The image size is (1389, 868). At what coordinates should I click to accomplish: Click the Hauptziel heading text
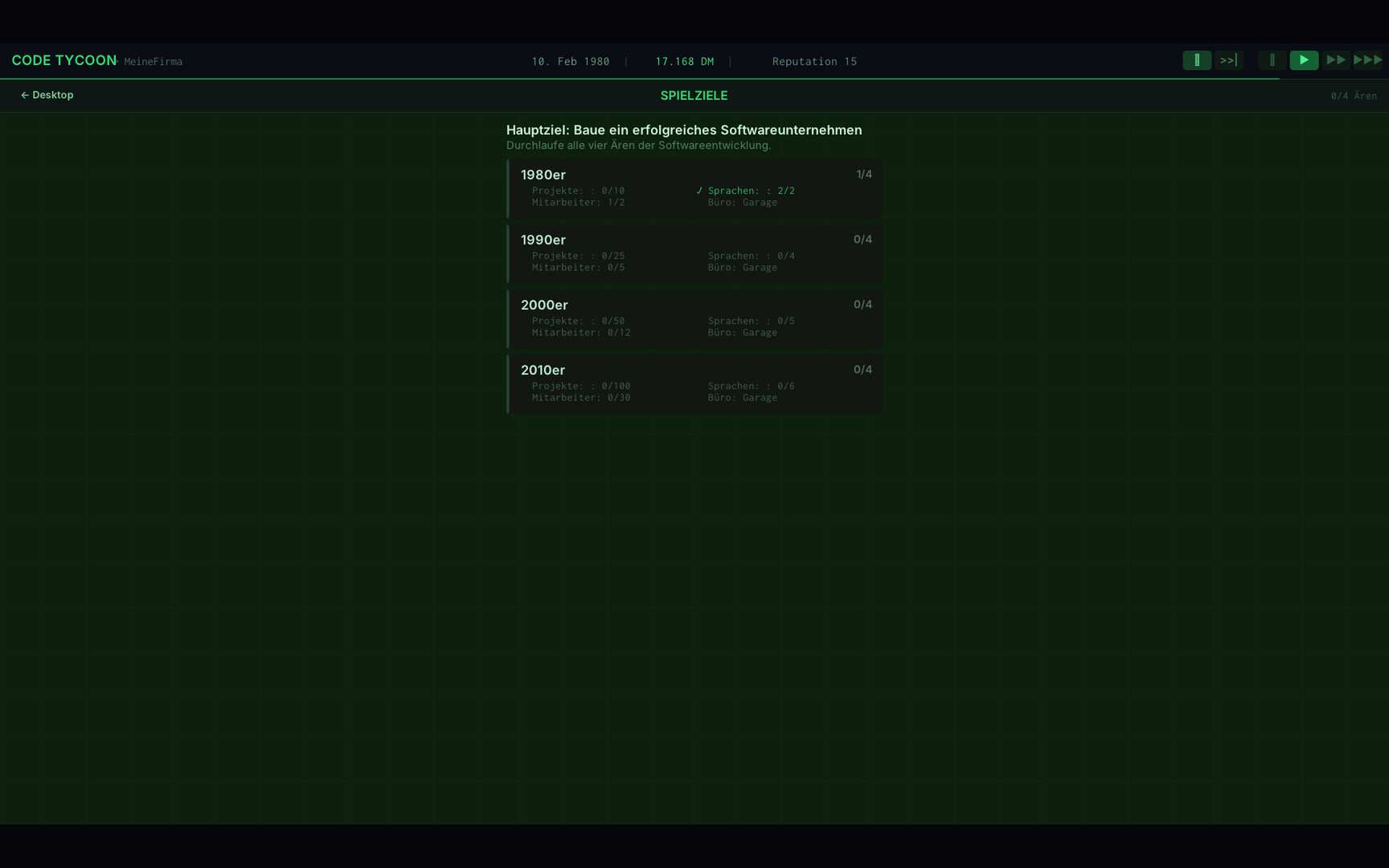(683, 129)
